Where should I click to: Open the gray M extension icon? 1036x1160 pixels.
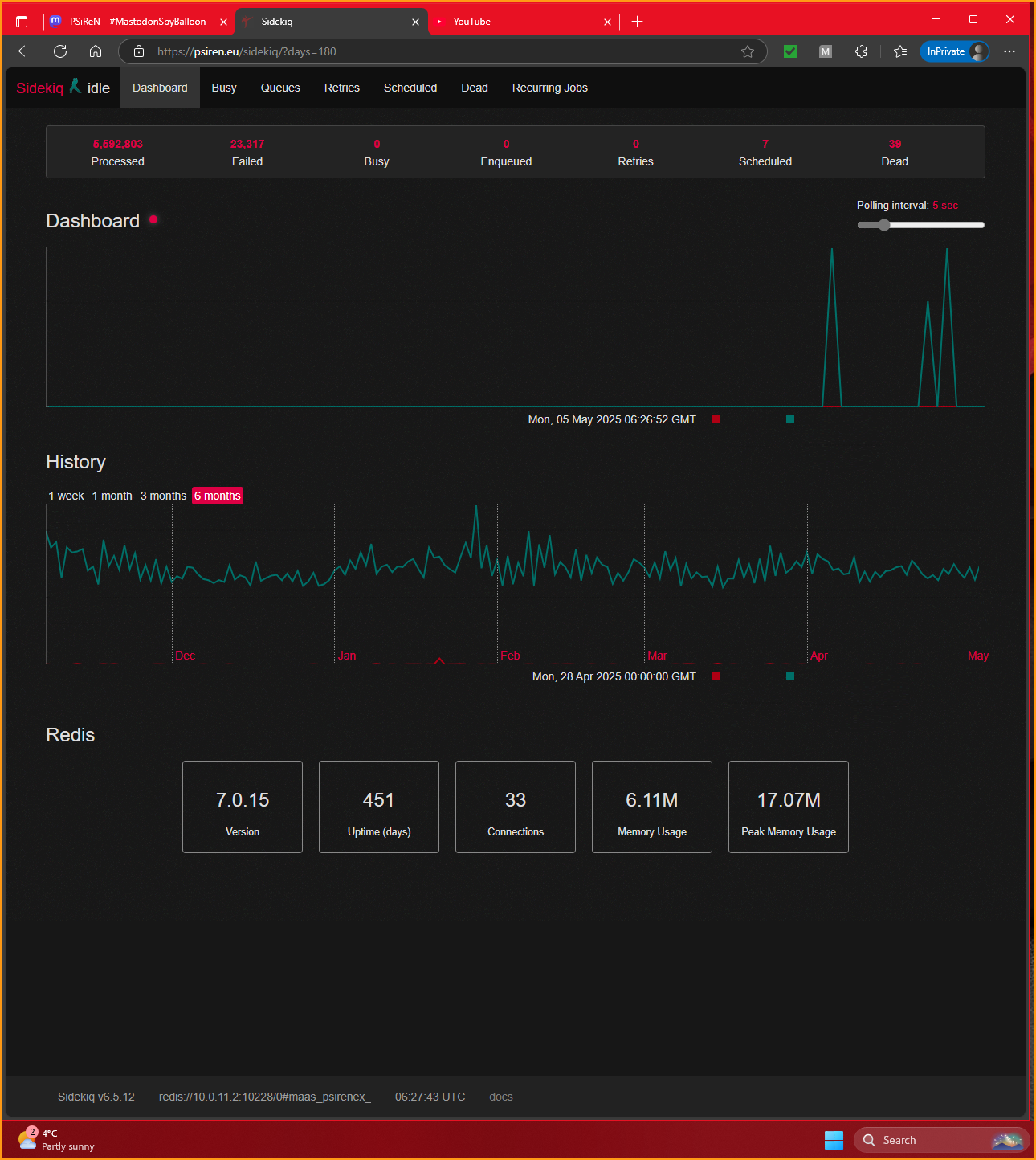(826, 51)
